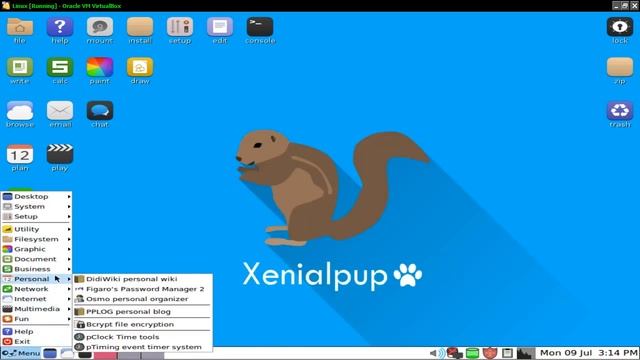Open Help from the main menu
The width and height of the screenshot is (640, 360).
point(36,331)
